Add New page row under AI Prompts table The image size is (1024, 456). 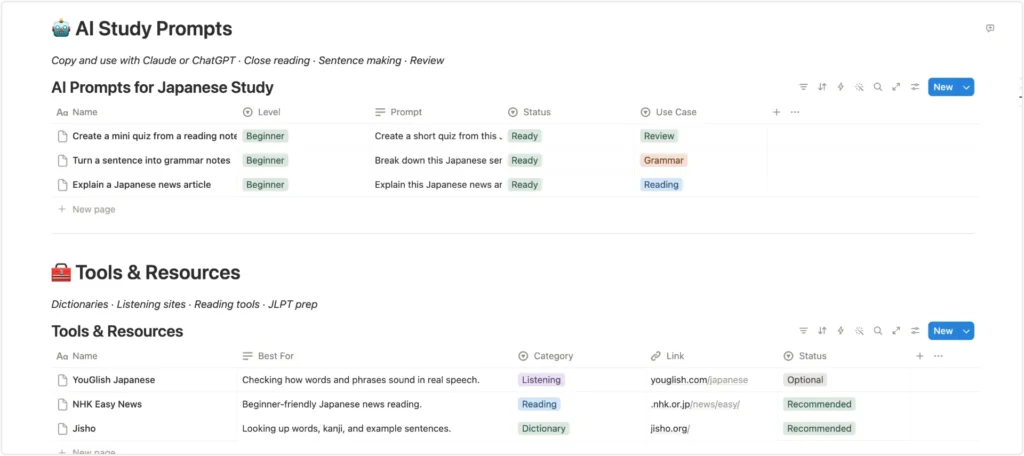click(x=87, y=210)
